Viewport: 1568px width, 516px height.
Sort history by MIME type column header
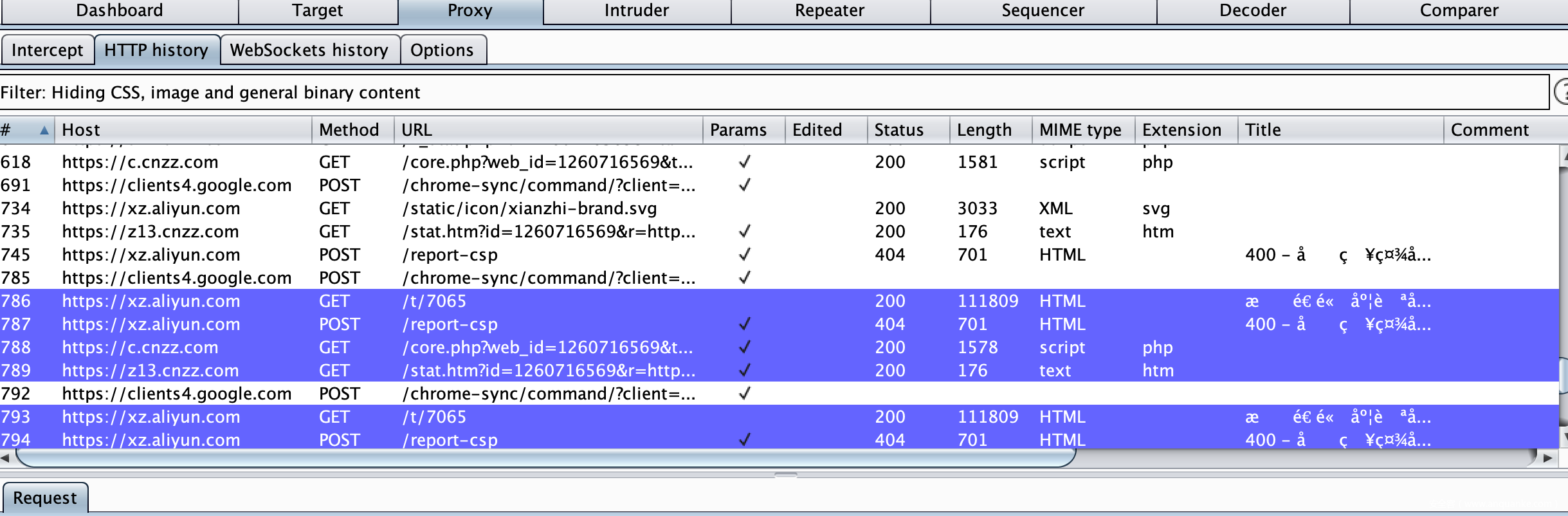(1080, 130)
